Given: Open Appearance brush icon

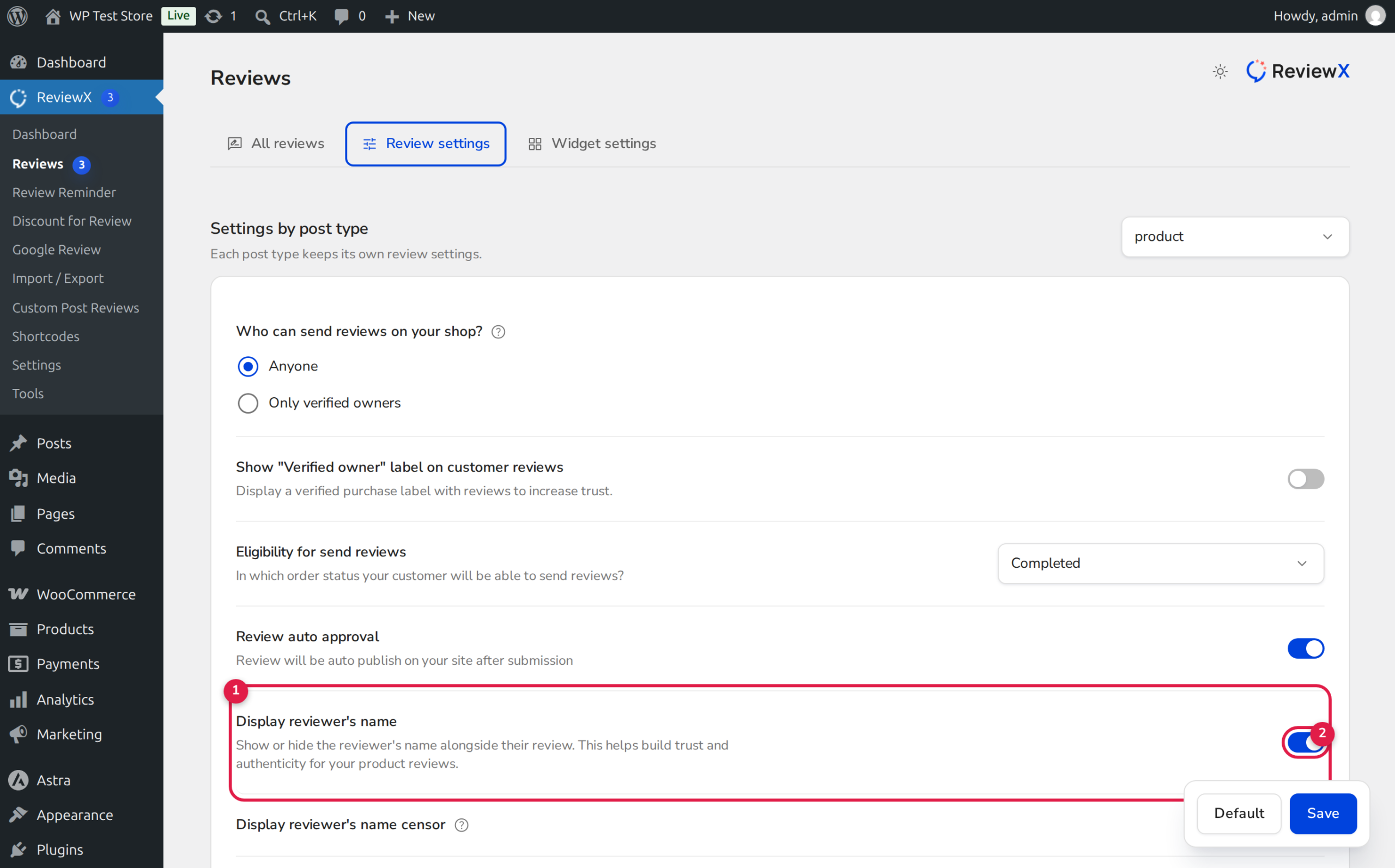Looking at the screenshot, I should tap(19, 815).
